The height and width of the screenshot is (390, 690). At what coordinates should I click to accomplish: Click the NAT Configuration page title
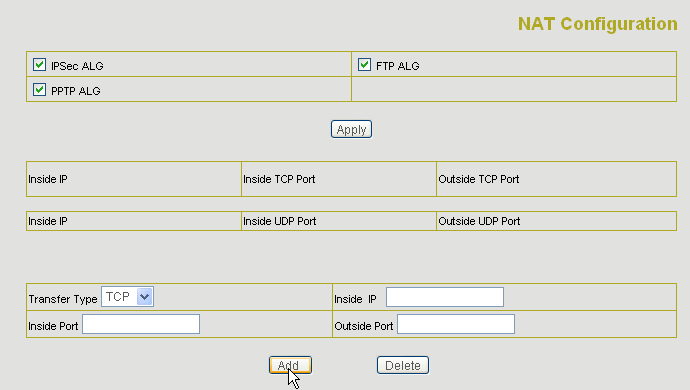tap(598, 24)
